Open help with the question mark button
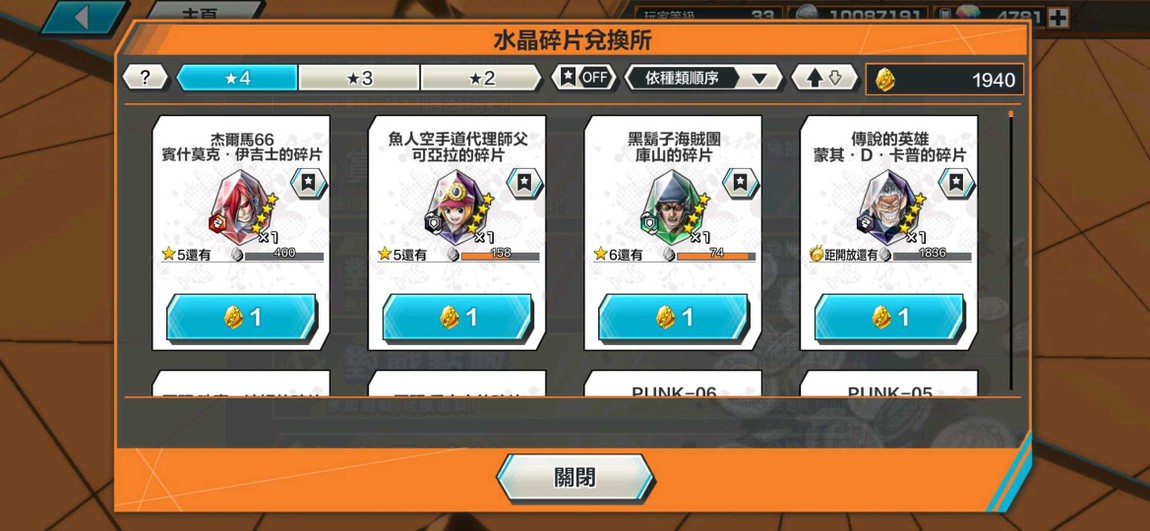1150x531 pixels. click(144, 78)
